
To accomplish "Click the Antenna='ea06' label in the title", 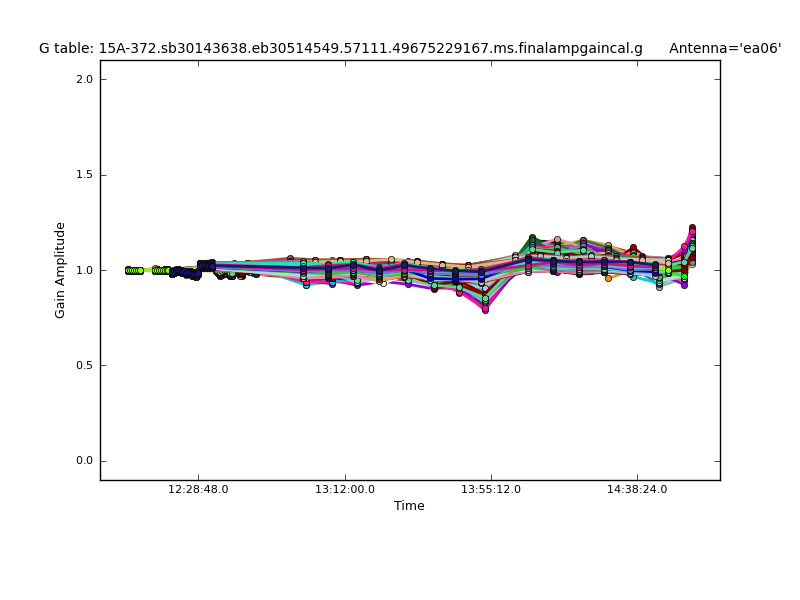I will [x=725, y=48].
